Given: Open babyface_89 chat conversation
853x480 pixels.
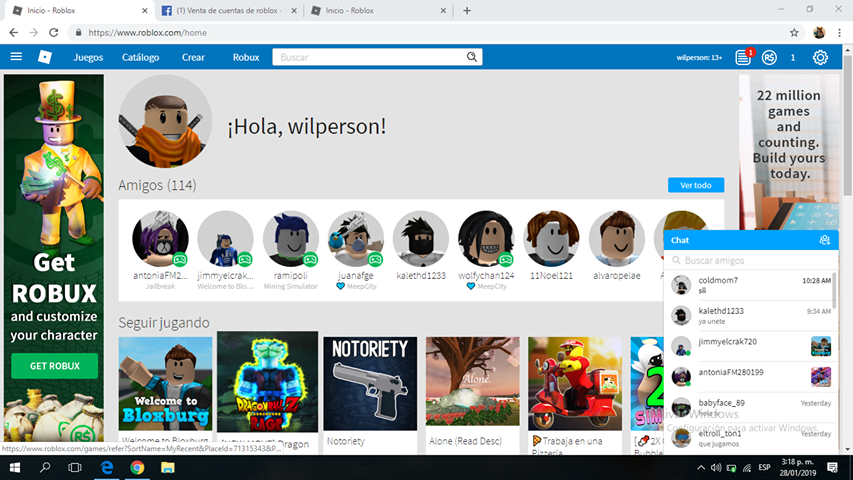Looking at the screenshot, I should [x=750, y=408].
